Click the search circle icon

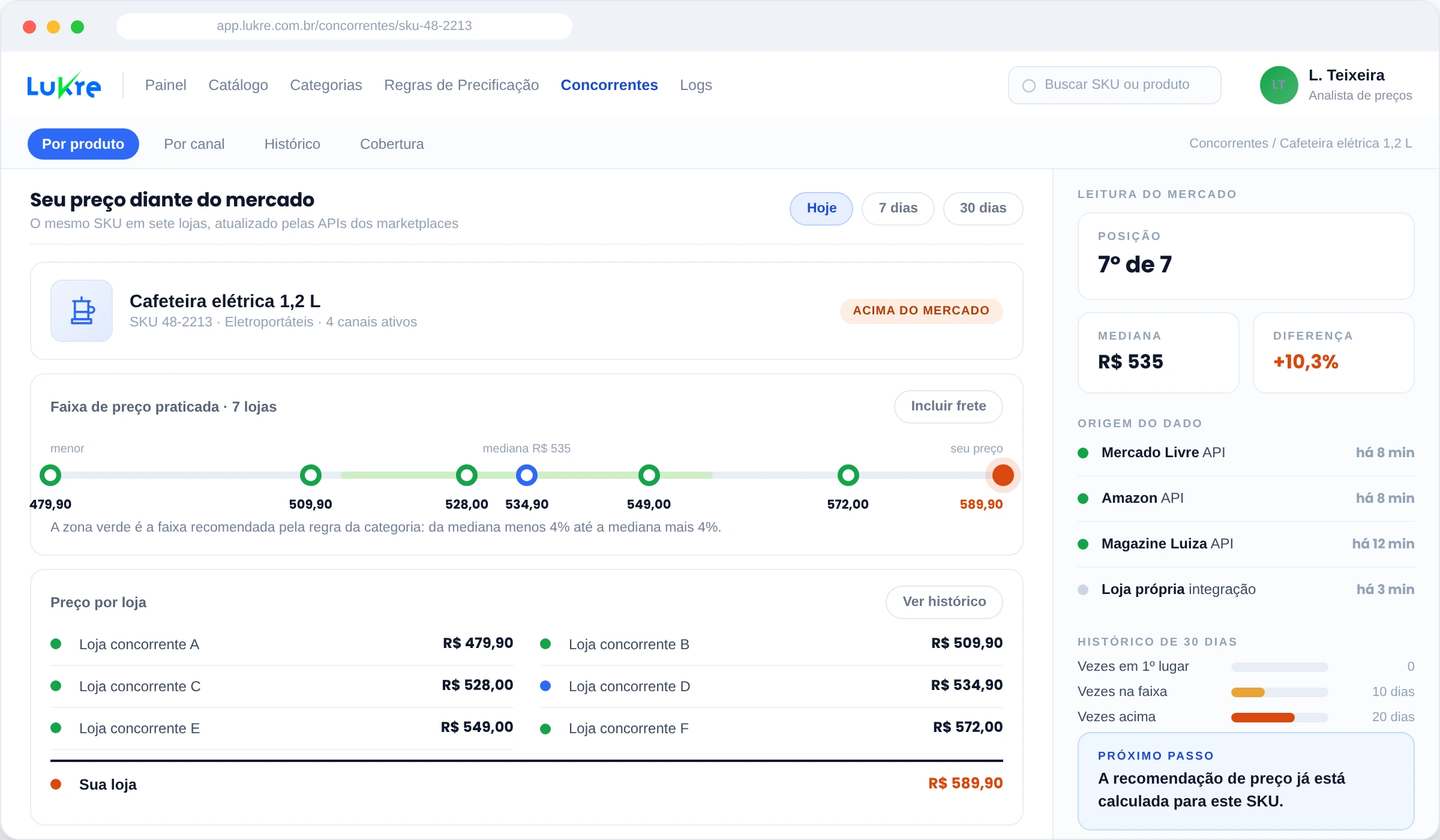[1029, 86]
